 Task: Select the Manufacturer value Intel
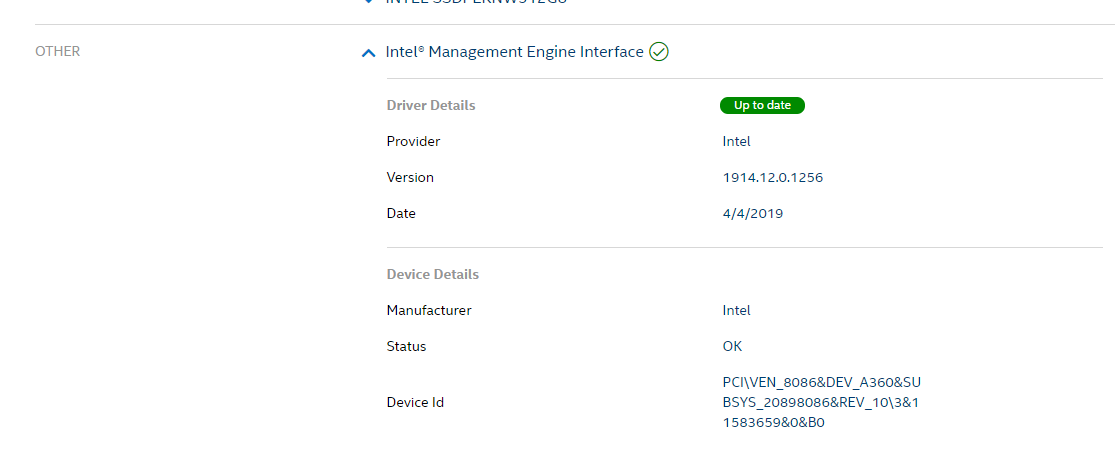(737, 311)
